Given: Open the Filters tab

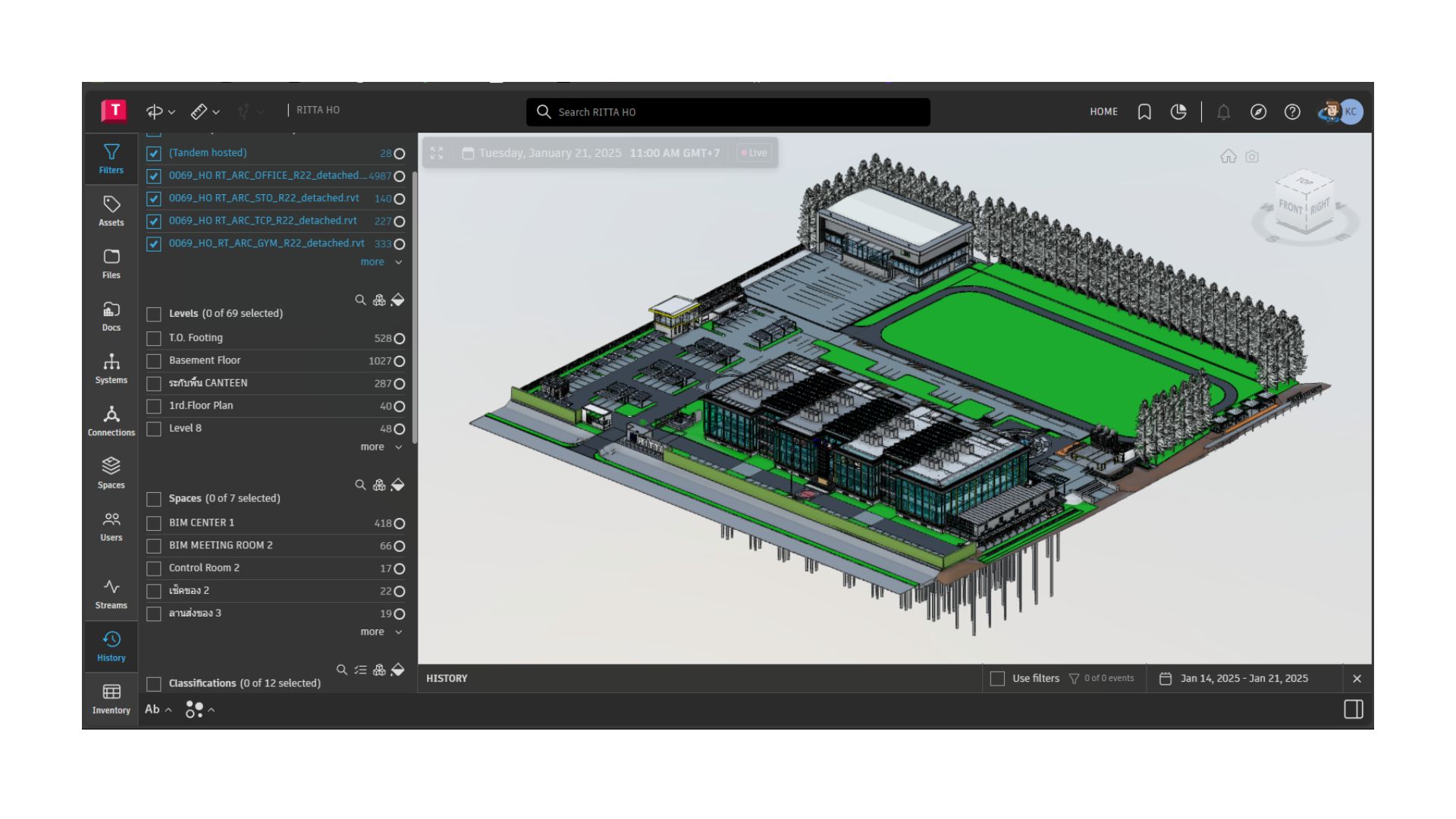Looking at the screenshot, I should pos(111,158).
